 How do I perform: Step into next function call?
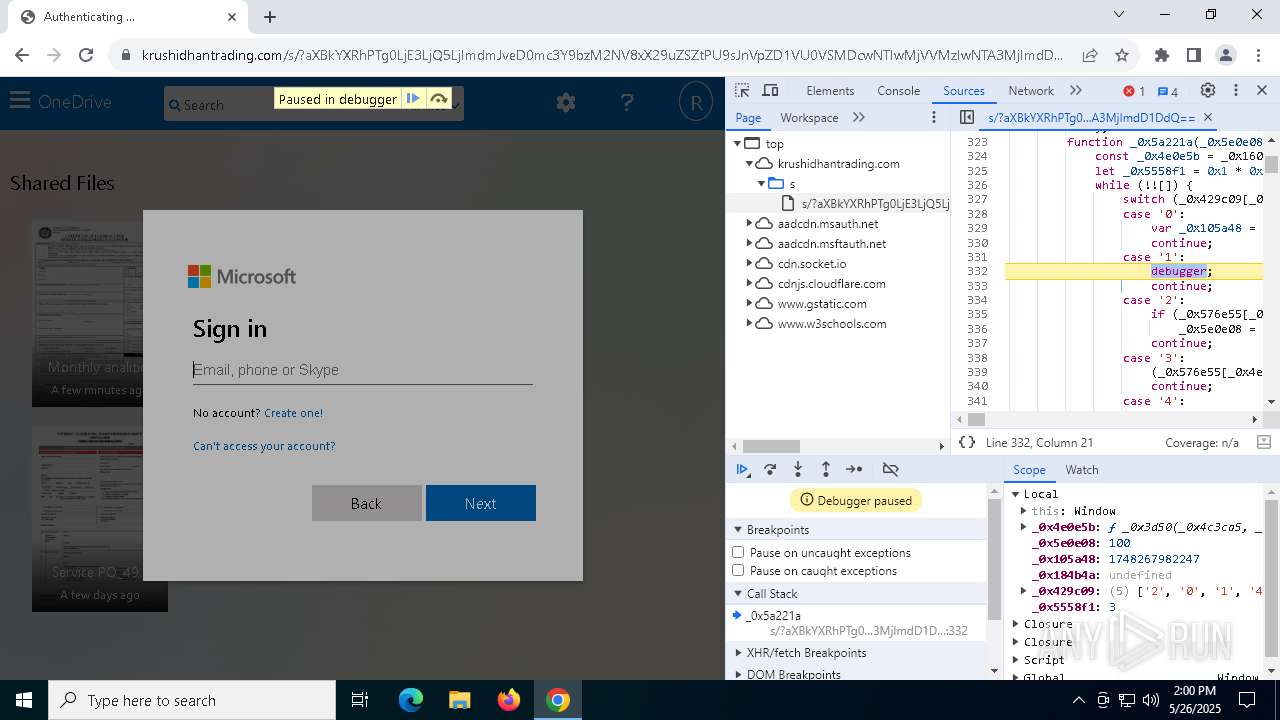coord(798,469)
